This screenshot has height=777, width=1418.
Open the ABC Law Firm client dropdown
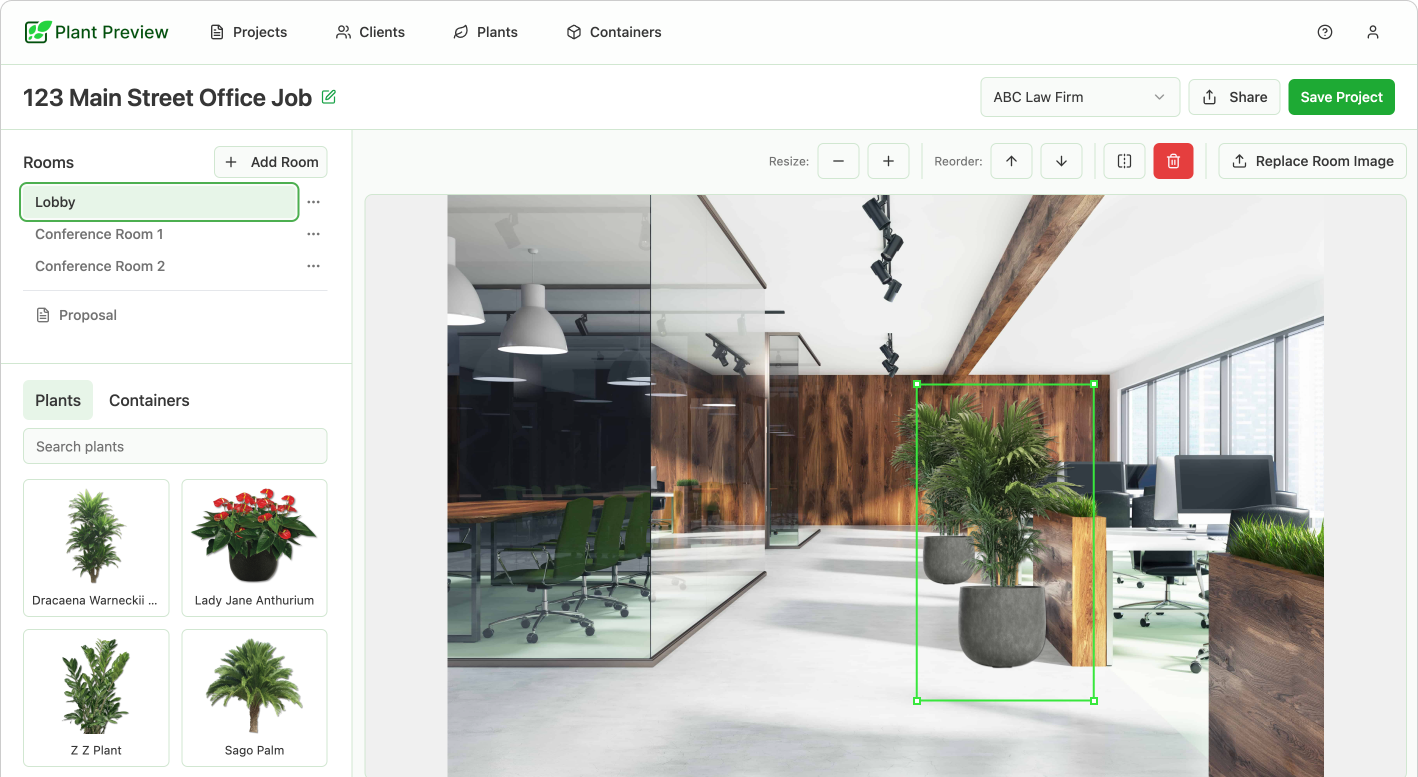click(x=1079, y=97)
